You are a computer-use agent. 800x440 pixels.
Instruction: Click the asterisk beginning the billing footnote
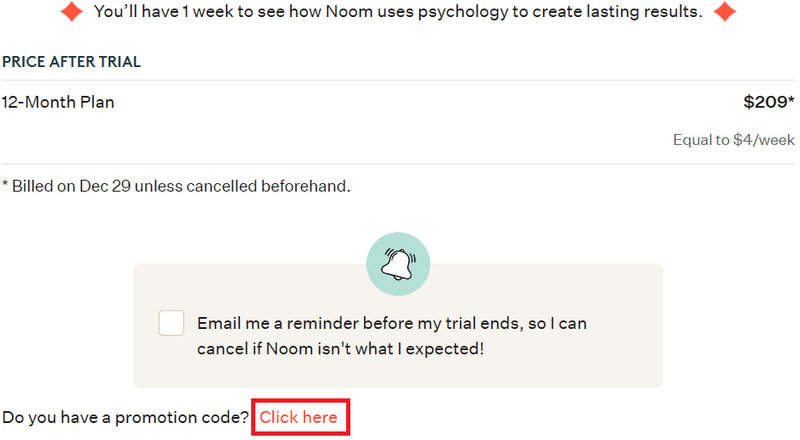click(5, 185)
